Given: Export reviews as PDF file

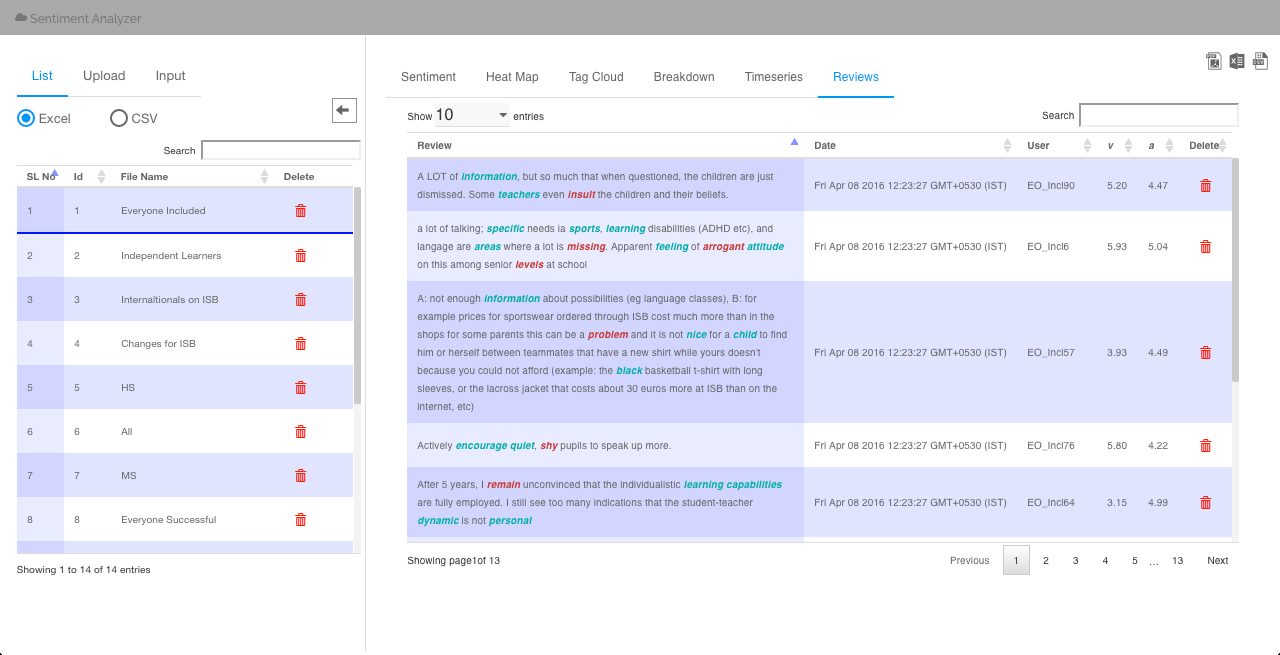Looking at the screenshot, I should 1214,61.
